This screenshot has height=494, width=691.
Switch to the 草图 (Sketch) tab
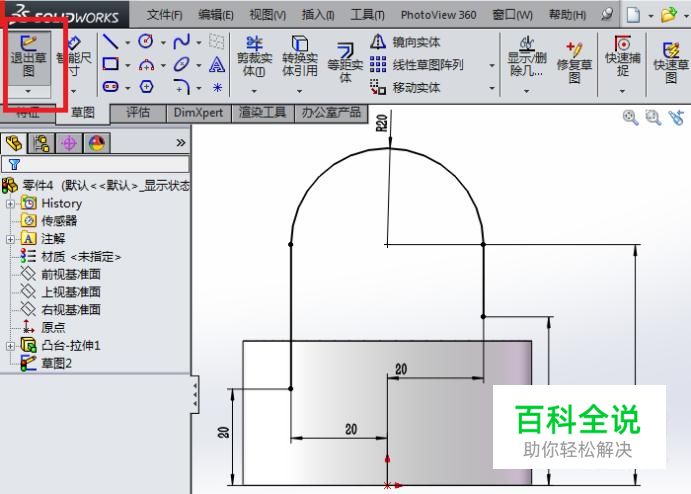point(83,113)
